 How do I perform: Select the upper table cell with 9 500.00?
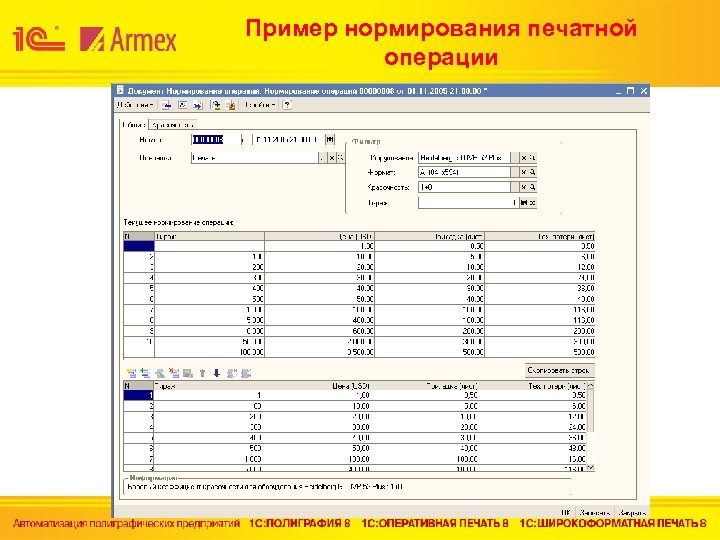coord(320,352)
